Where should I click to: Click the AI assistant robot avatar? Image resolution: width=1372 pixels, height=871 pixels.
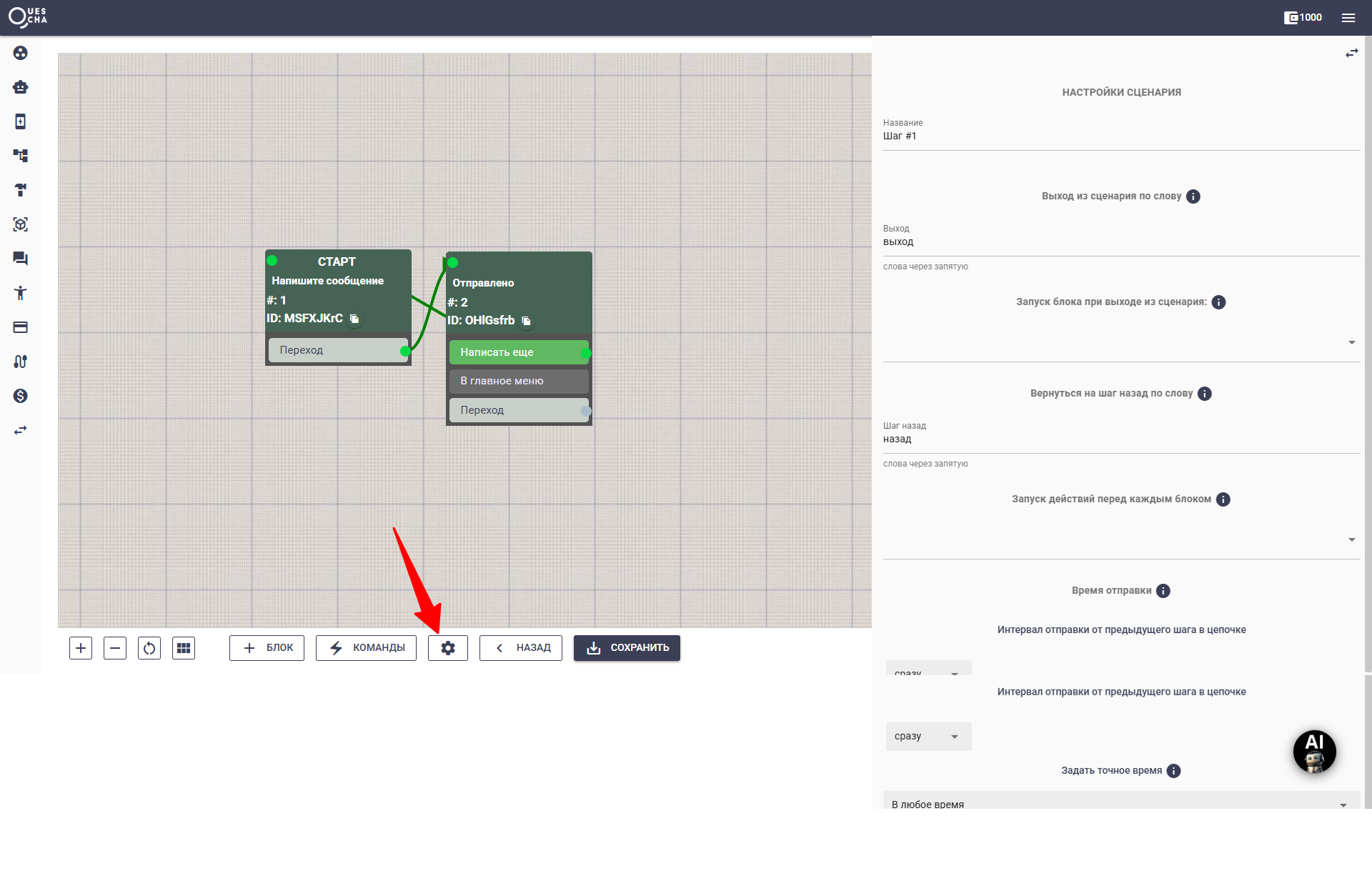[1314, 751]
